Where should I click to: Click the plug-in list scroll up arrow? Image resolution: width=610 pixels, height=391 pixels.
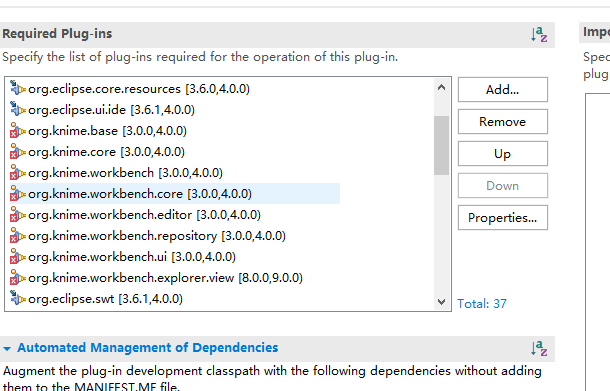point(441,87)
